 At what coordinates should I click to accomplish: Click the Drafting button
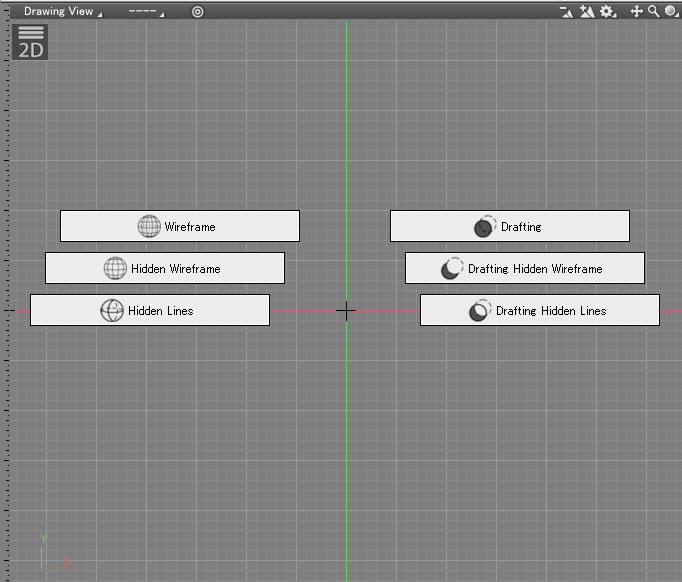coord(510,226)
